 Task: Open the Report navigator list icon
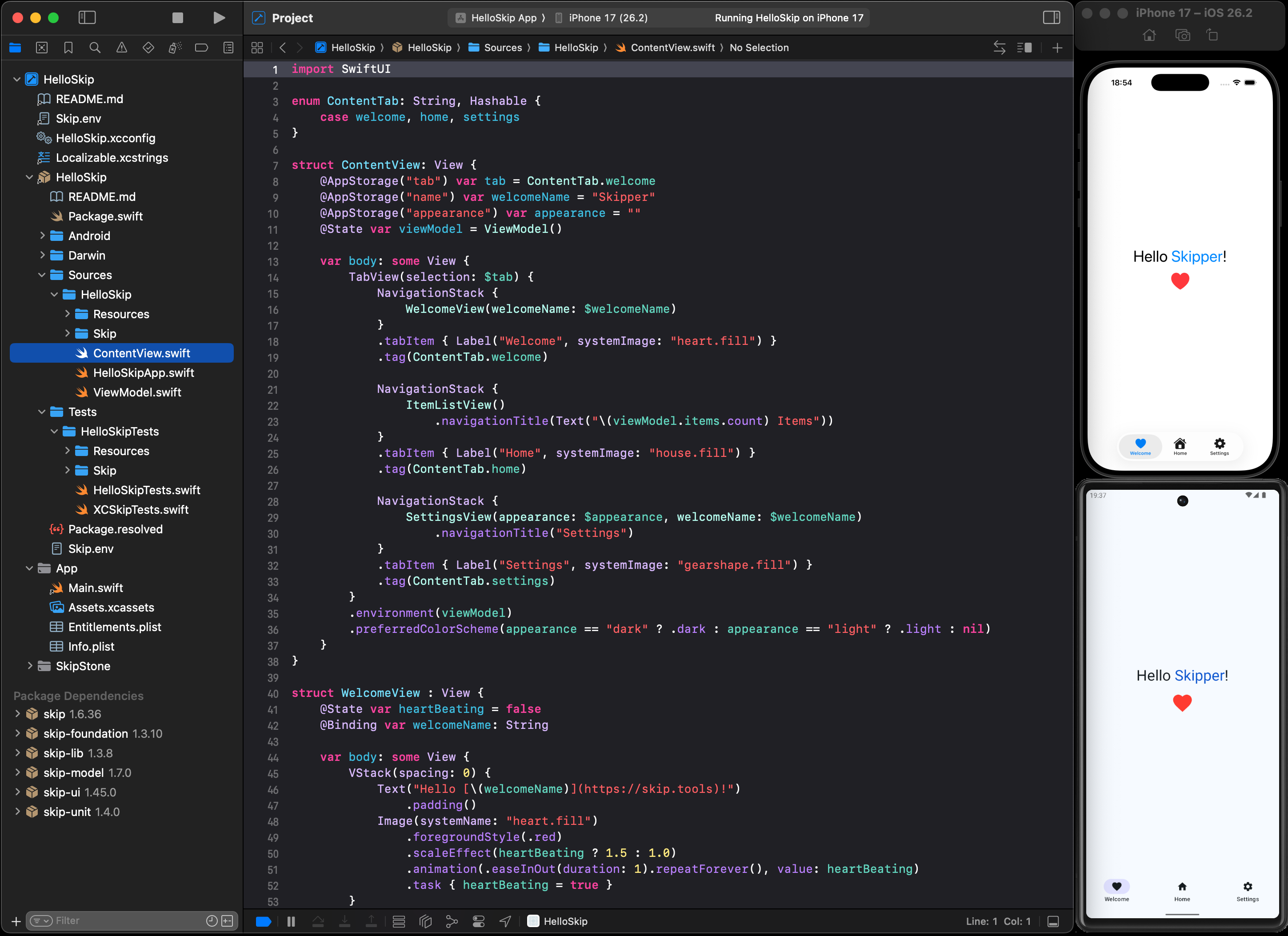coord(228,48)
